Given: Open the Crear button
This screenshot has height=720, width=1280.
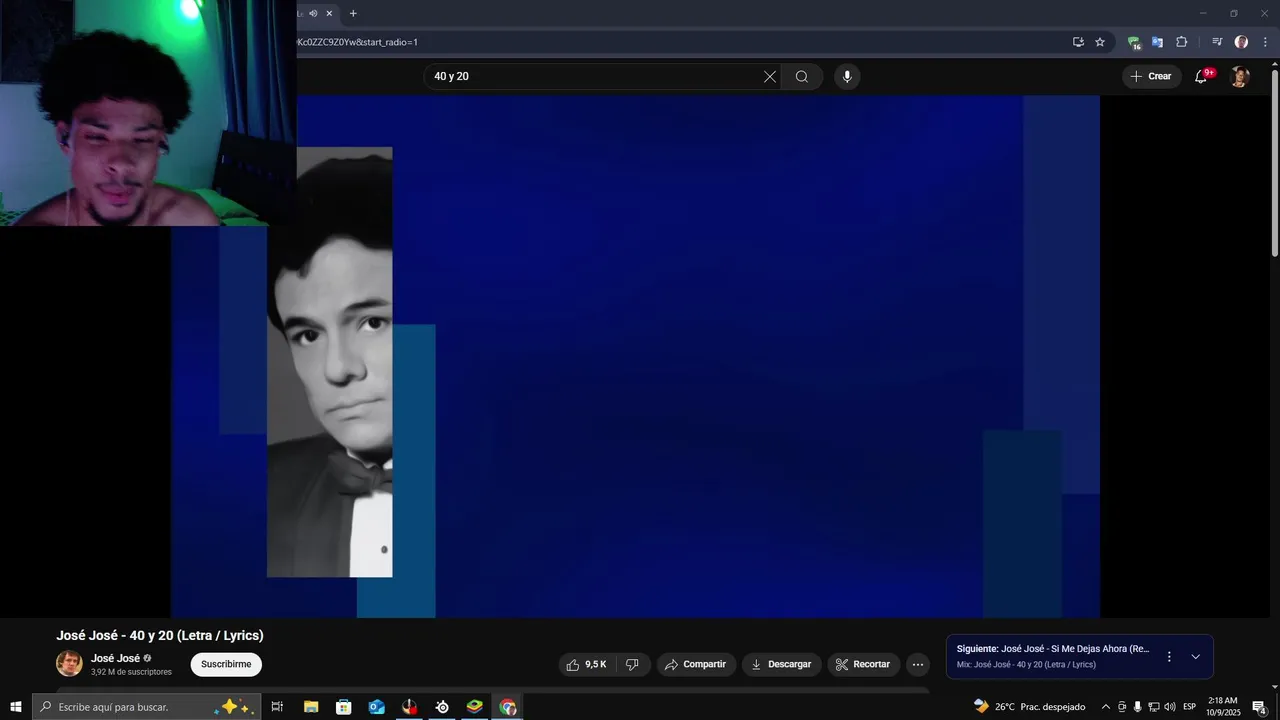Looking at the screenshot, I should click(x=1150, y=77).
